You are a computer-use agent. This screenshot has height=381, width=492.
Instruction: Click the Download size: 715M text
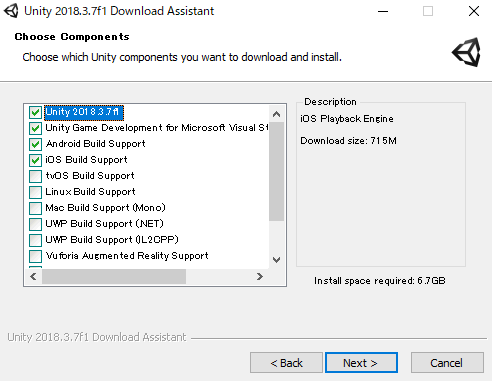(x=348, y=141)
